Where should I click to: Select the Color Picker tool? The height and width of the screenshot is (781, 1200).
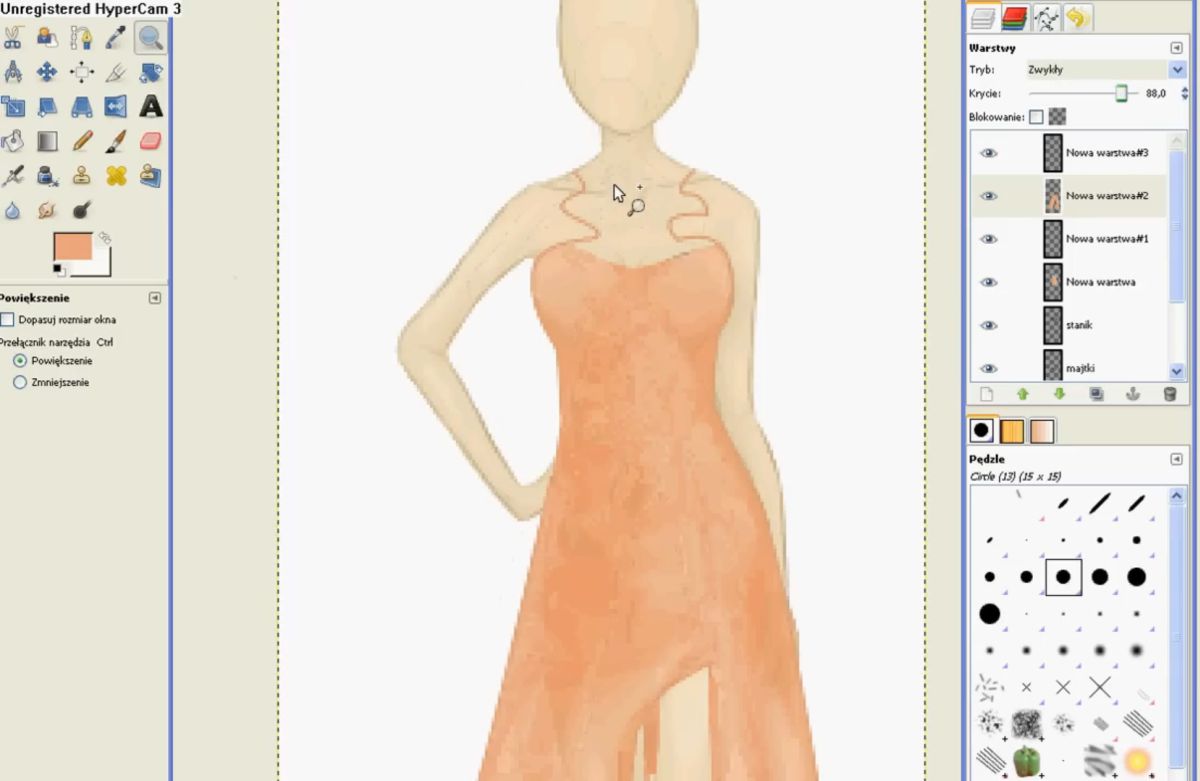(116, 38)
